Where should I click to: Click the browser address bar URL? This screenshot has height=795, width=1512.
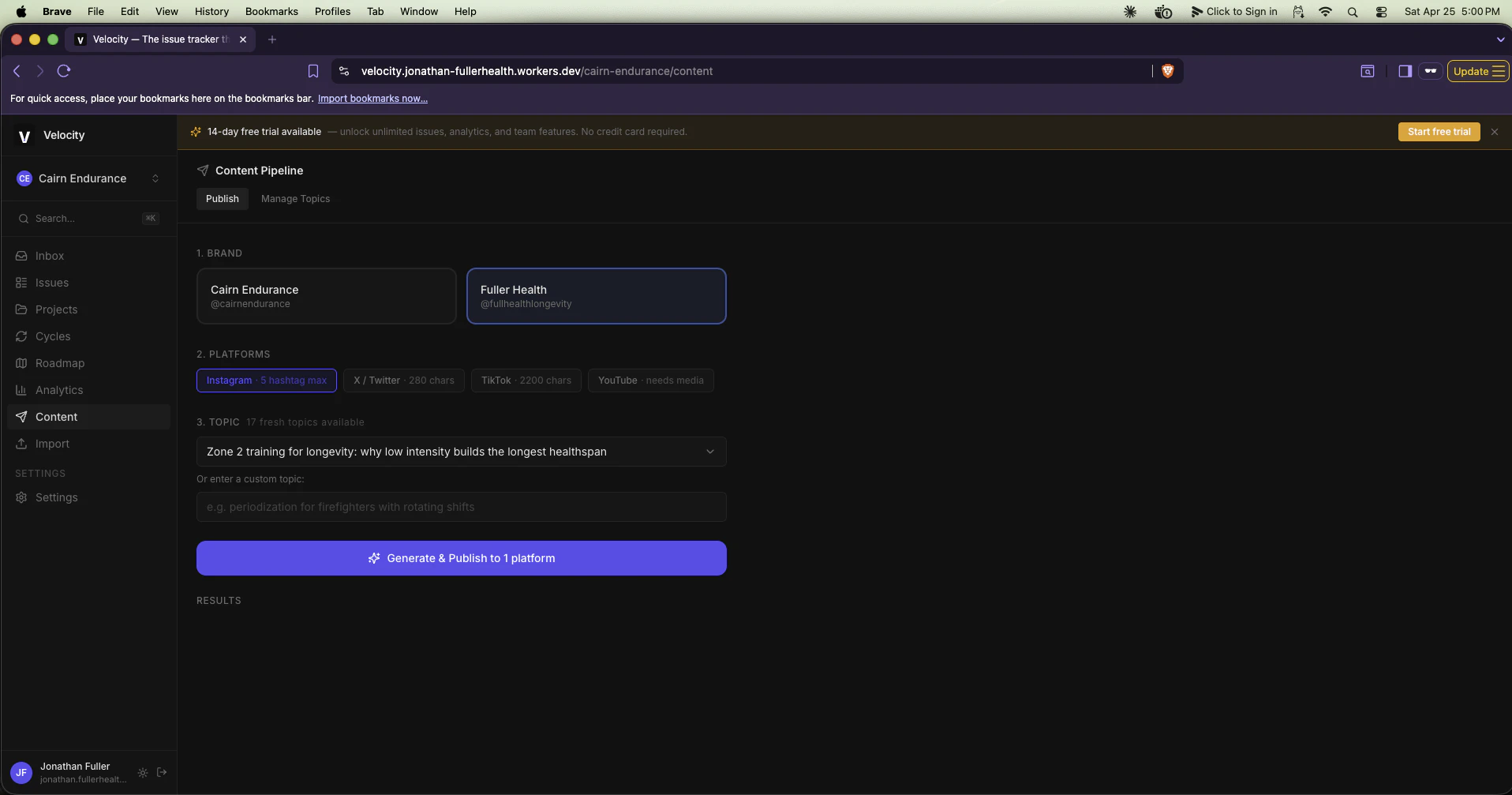click(x=537, y=71)
